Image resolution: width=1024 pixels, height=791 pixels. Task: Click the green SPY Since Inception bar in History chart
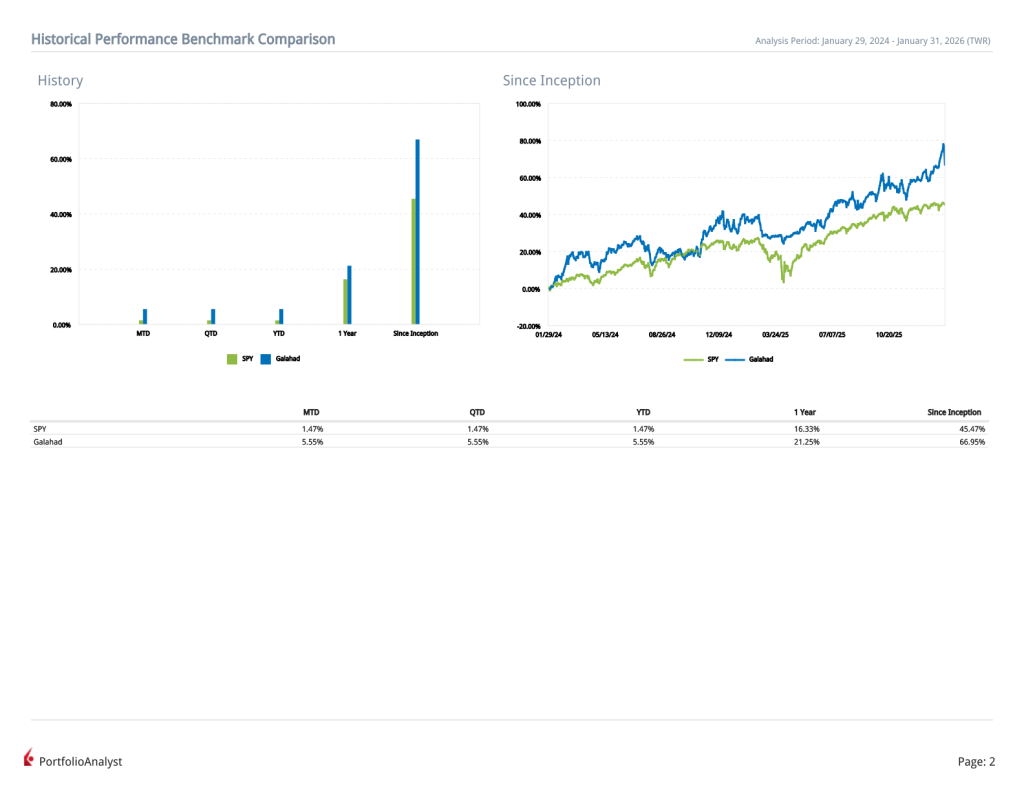point(413,261)
